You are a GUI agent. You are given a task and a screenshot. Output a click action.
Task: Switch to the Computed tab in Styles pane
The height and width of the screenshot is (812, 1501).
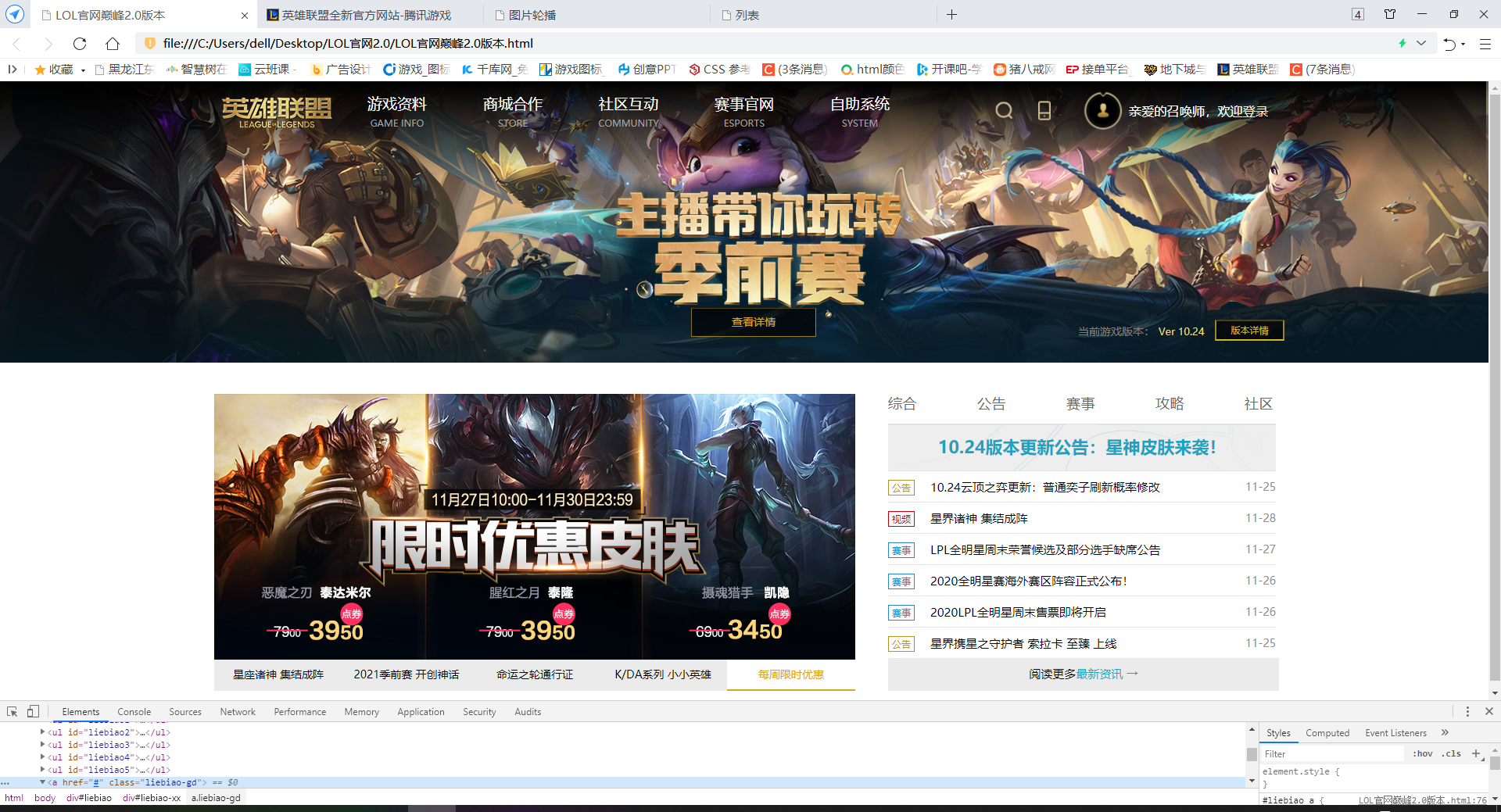(x=1327, y=732)
